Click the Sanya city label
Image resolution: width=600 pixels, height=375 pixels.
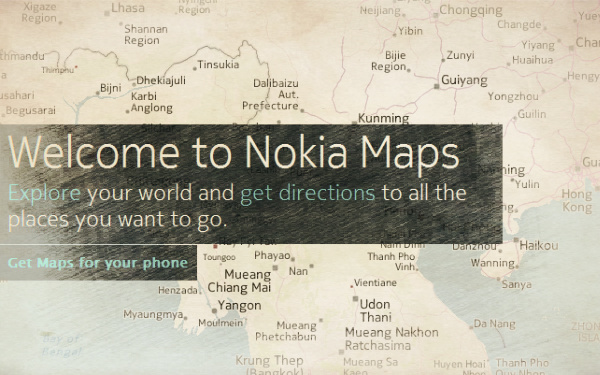[x=517, y=285]
